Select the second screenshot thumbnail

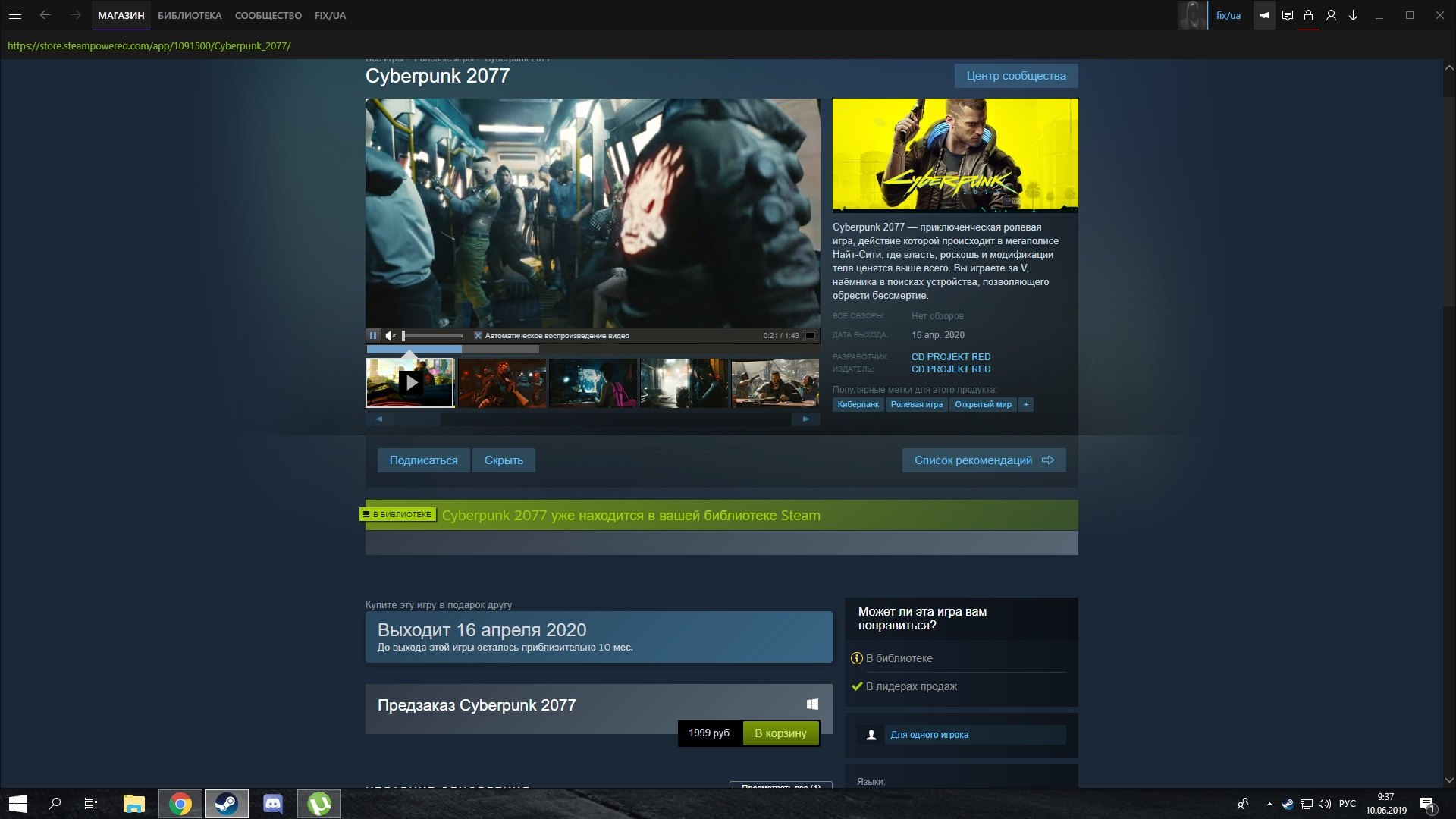pos(501,383)
